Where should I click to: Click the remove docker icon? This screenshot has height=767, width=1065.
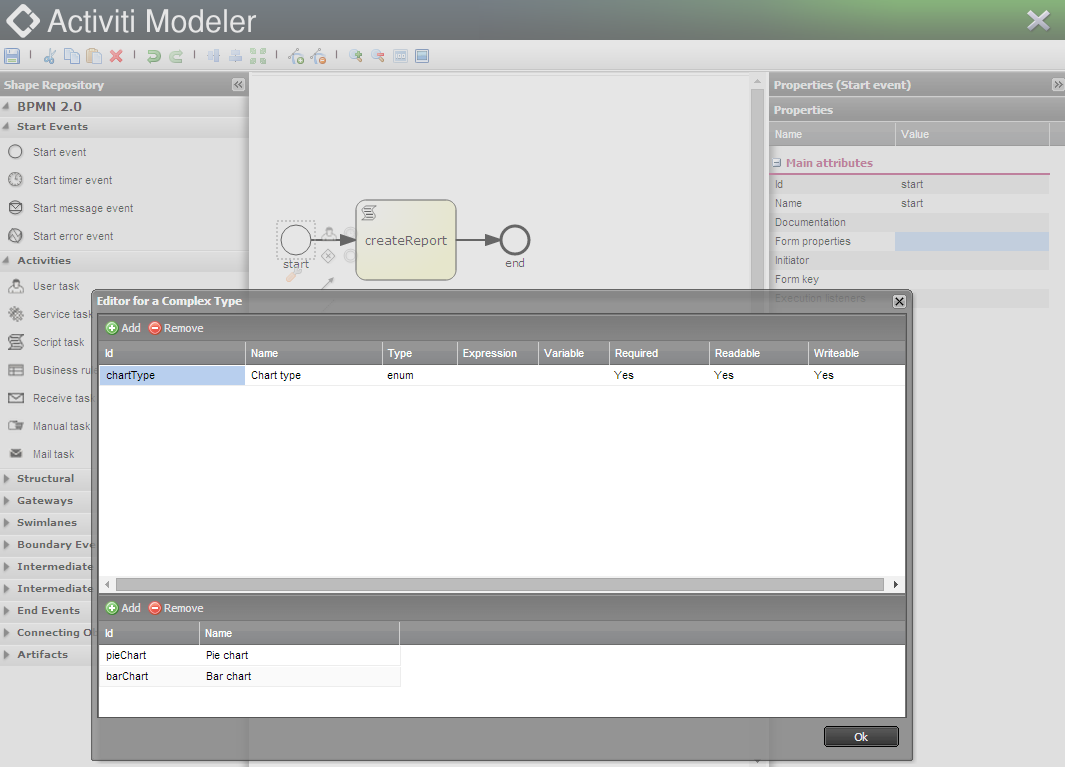pos(318,56)
